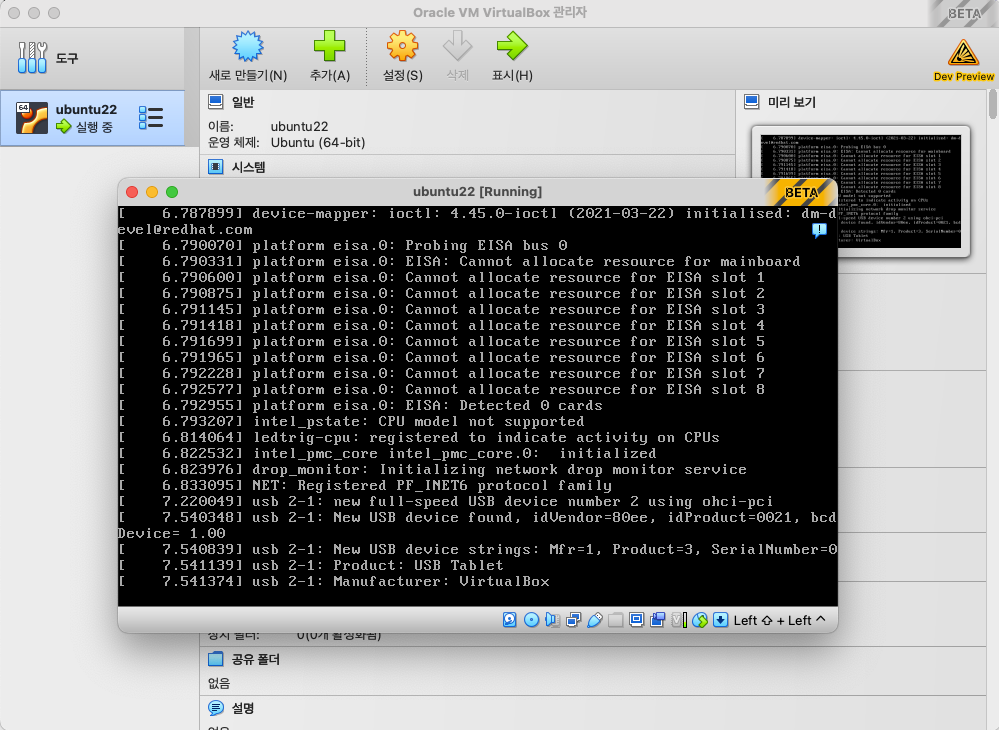Click the 일반 section monitor icon

(x=216, y=102)
